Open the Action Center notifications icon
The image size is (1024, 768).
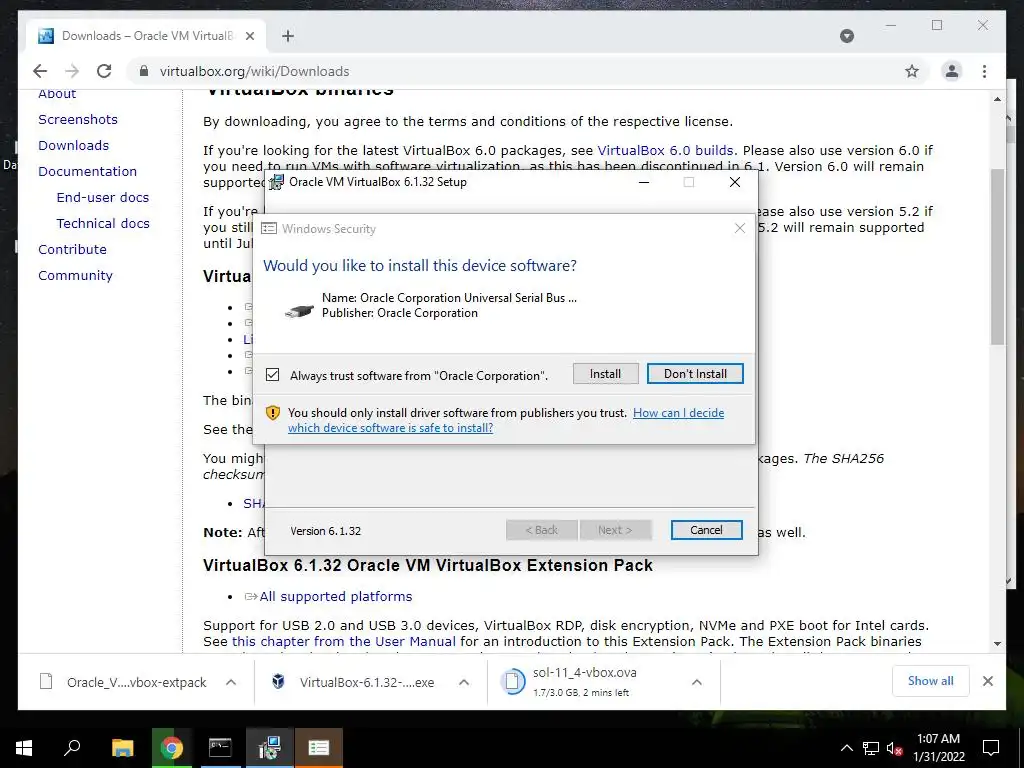(991, 748)
